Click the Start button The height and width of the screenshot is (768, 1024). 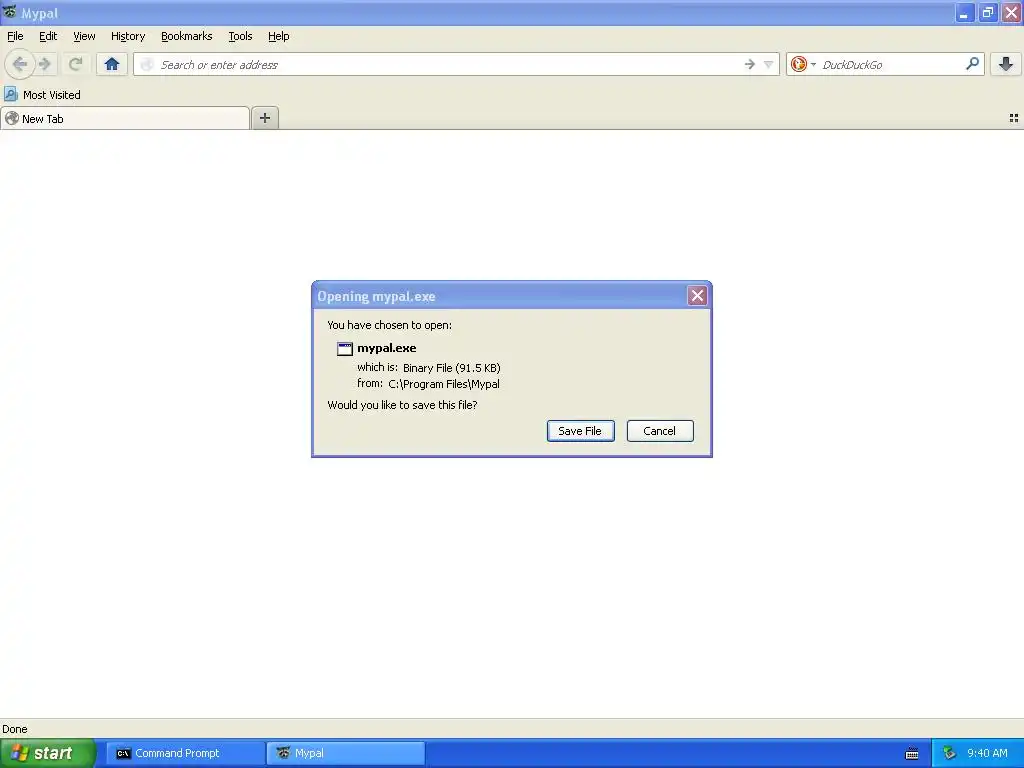pos(48,753)
